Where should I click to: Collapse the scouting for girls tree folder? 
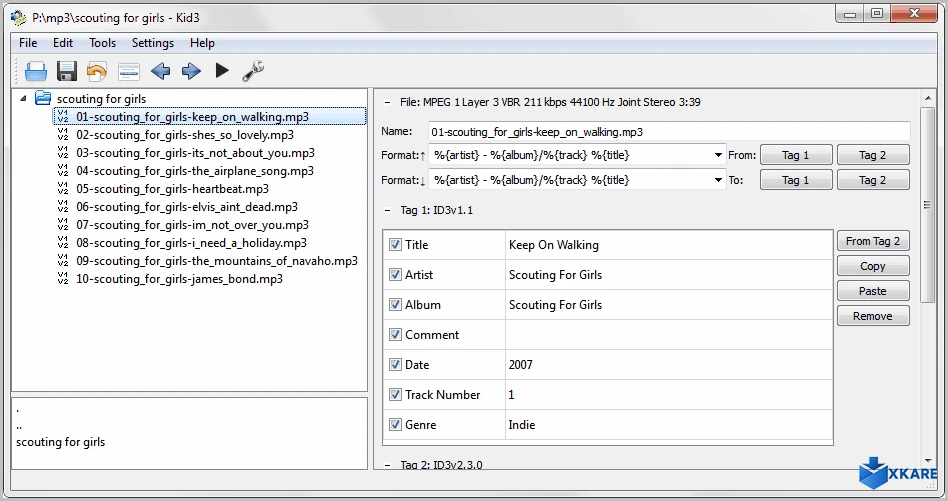23,98
